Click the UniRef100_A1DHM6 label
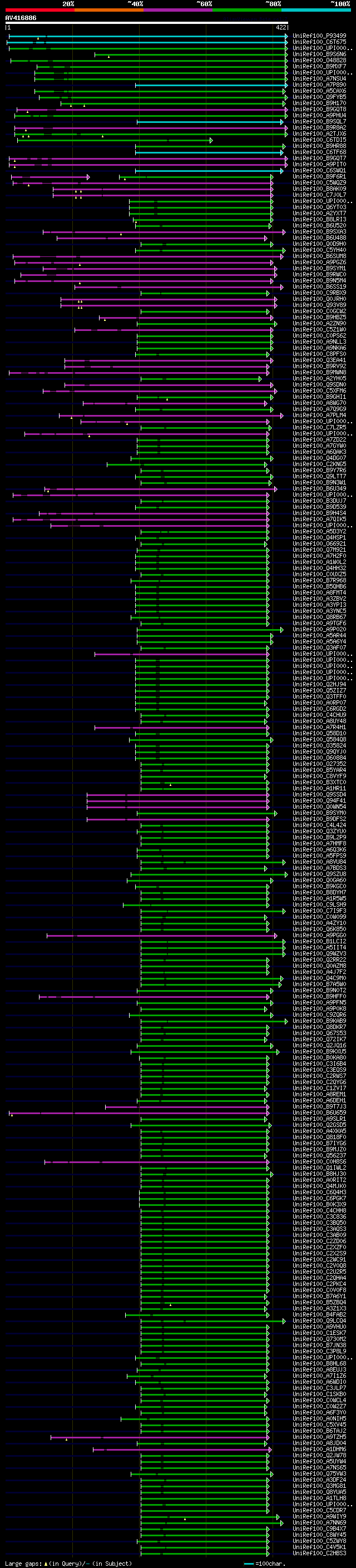This screenshot has width=356, height=1568. click(x=319, y=1450)
